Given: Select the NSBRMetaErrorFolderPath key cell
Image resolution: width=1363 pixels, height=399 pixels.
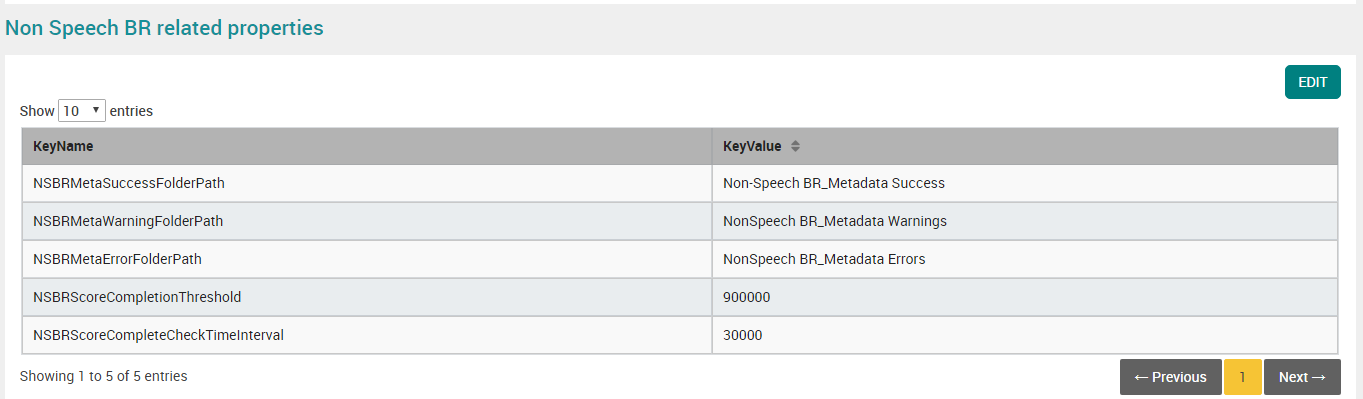Looking at the screenshot, I should (x=367, y=259).
